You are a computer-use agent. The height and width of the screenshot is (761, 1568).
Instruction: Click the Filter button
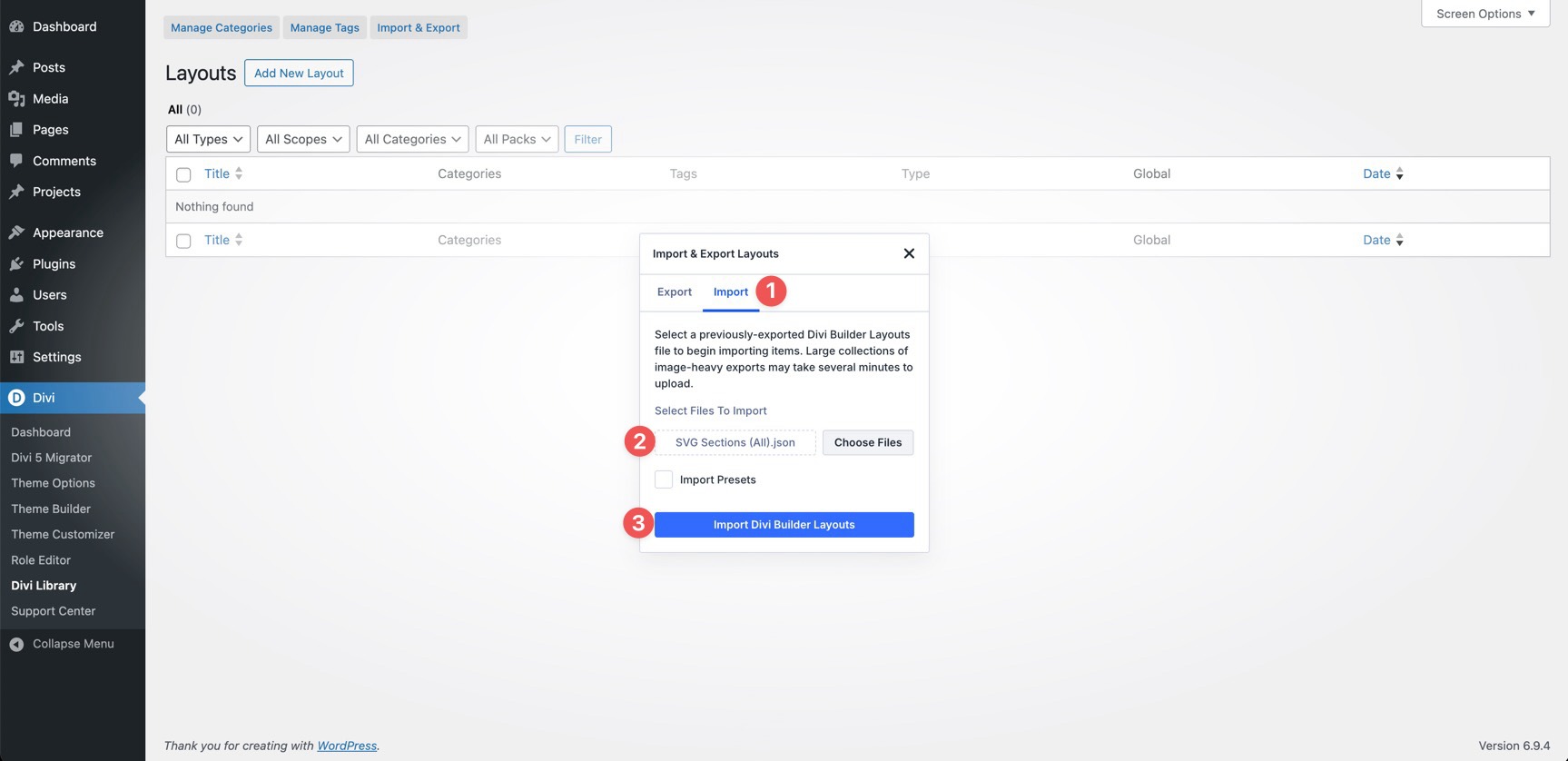pyautogui.click(x=588, y=139)
